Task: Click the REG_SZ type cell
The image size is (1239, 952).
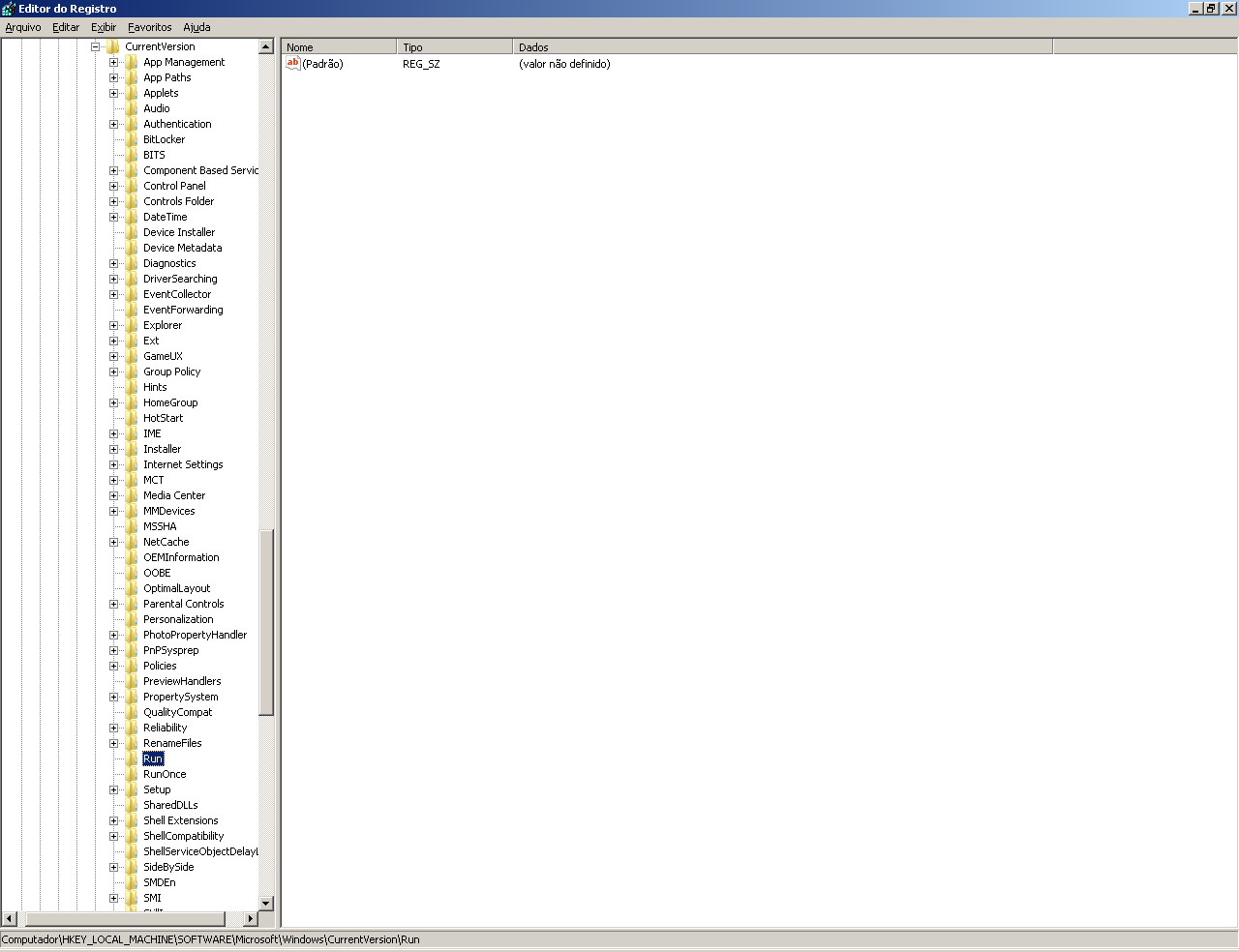Action: coord(421,64)
